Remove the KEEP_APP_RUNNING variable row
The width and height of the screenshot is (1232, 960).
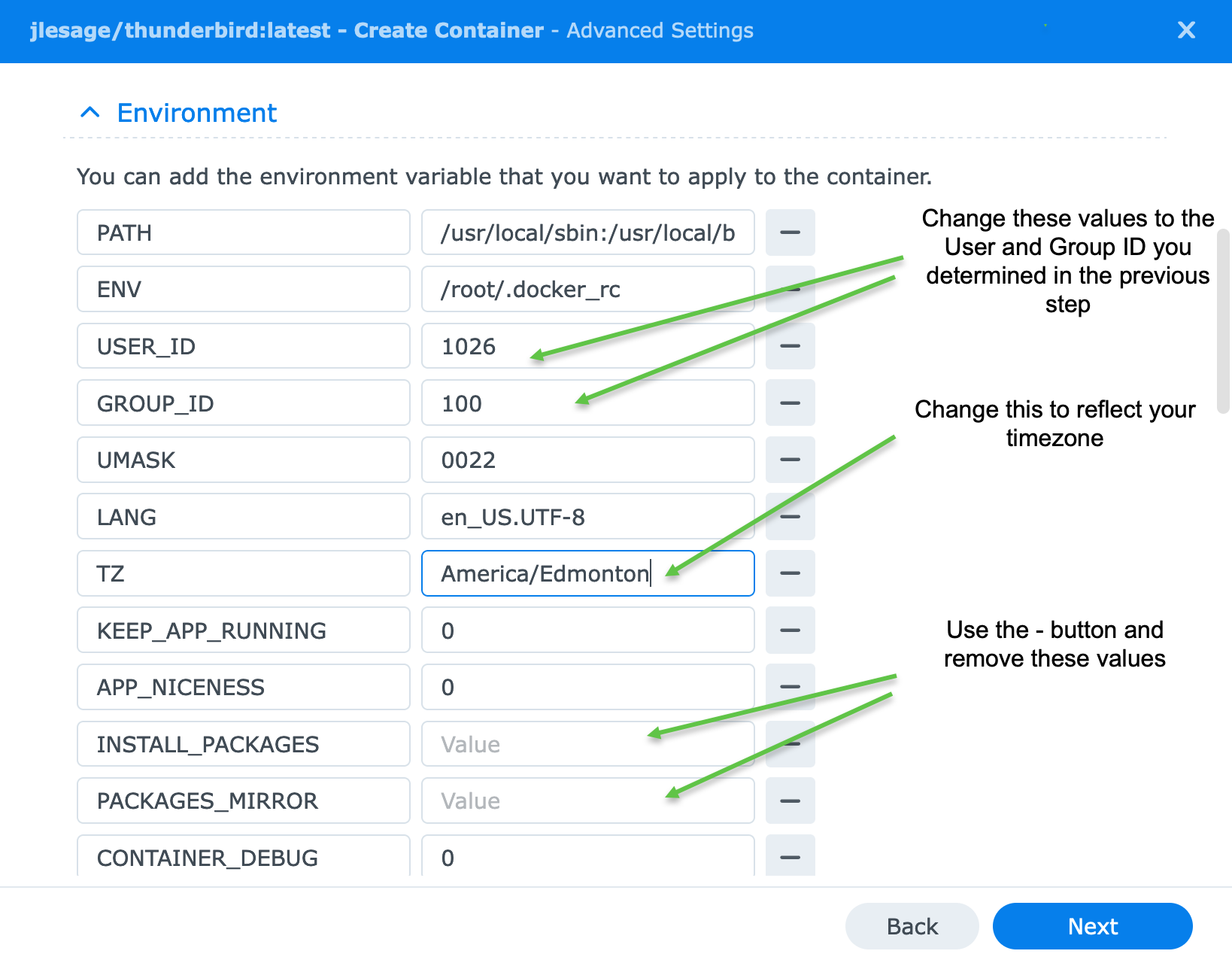(790, 630)
